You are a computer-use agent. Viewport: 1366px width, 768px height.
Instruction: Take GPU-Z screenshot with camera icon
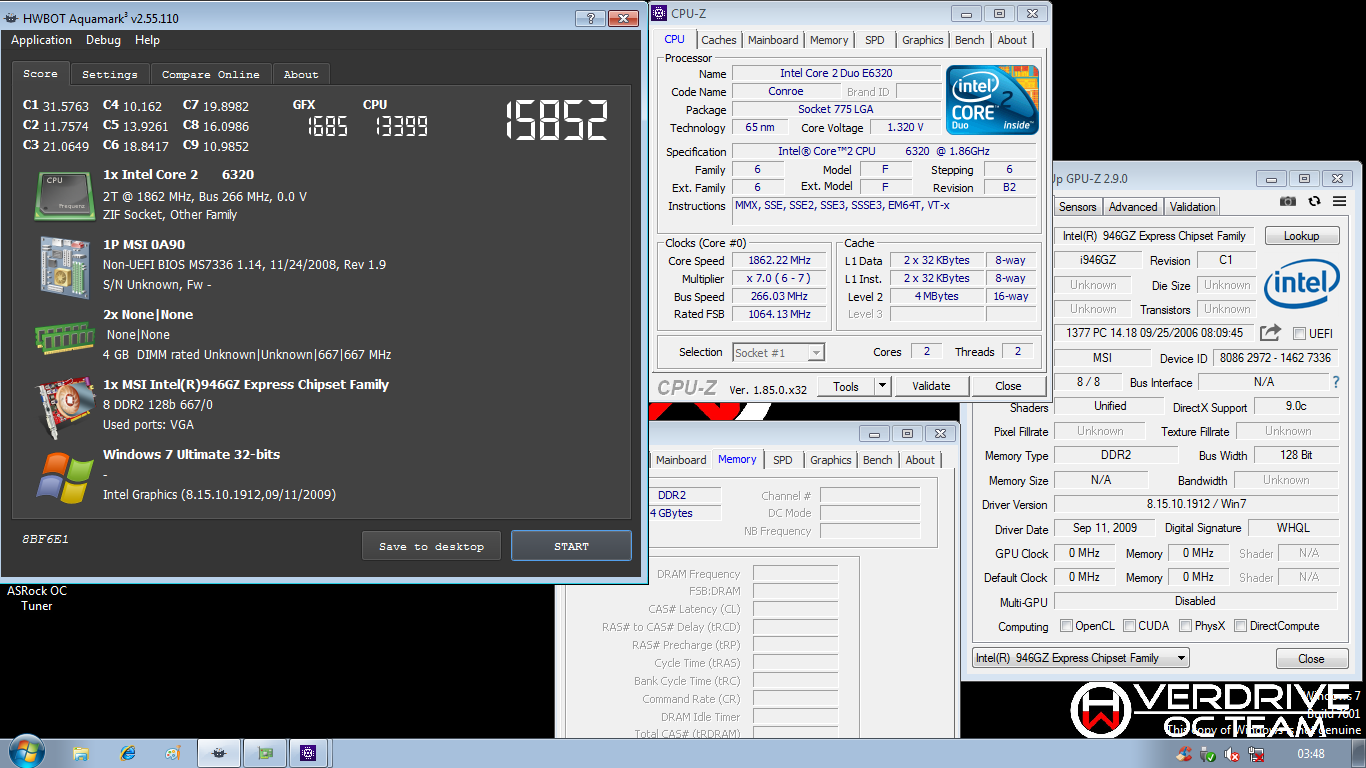coord(1288,201)
